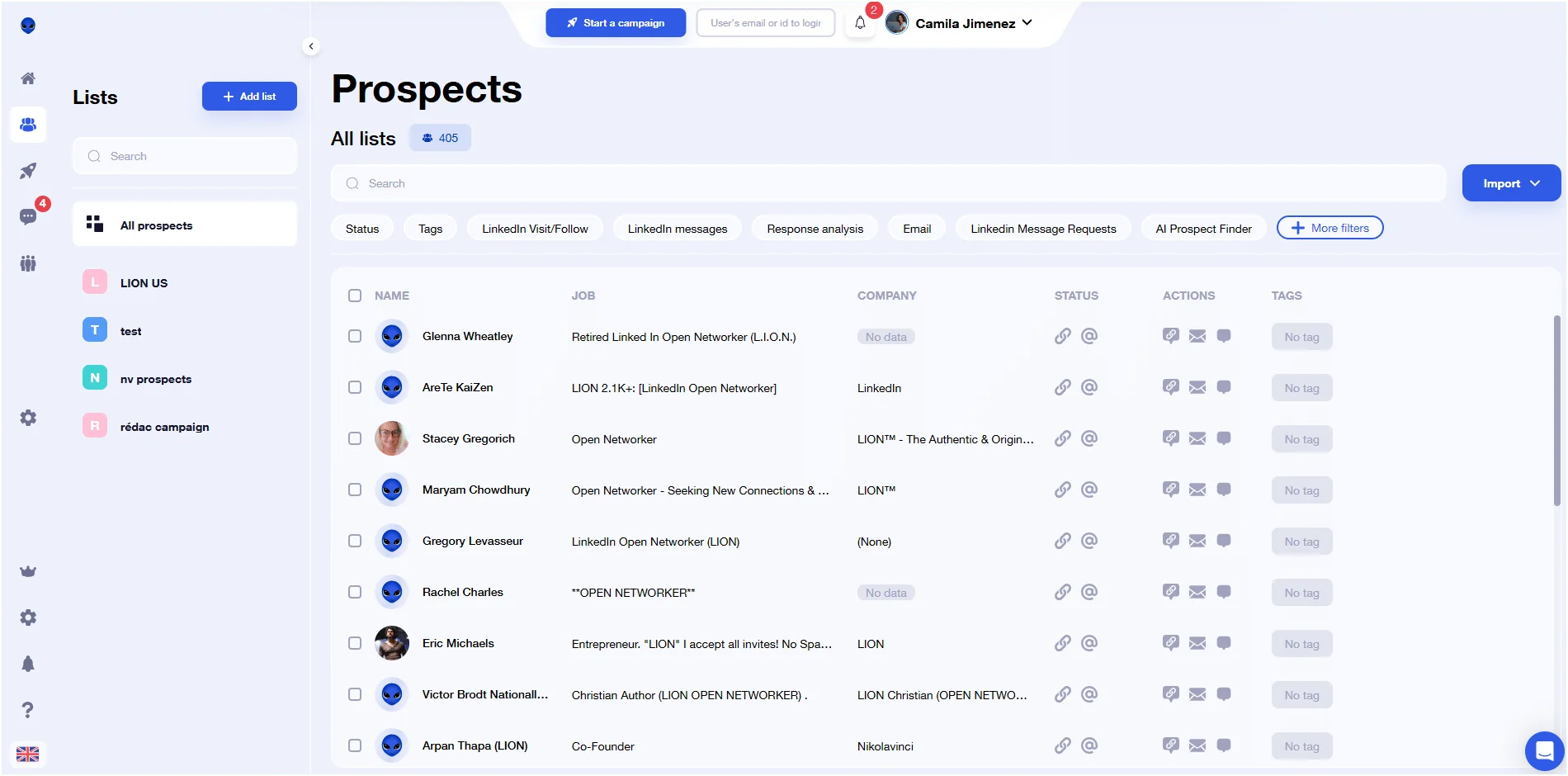Screen dimensions: 1568x776
Task: Collapse the Lists panel with the arrow
Action: (311, 46)
